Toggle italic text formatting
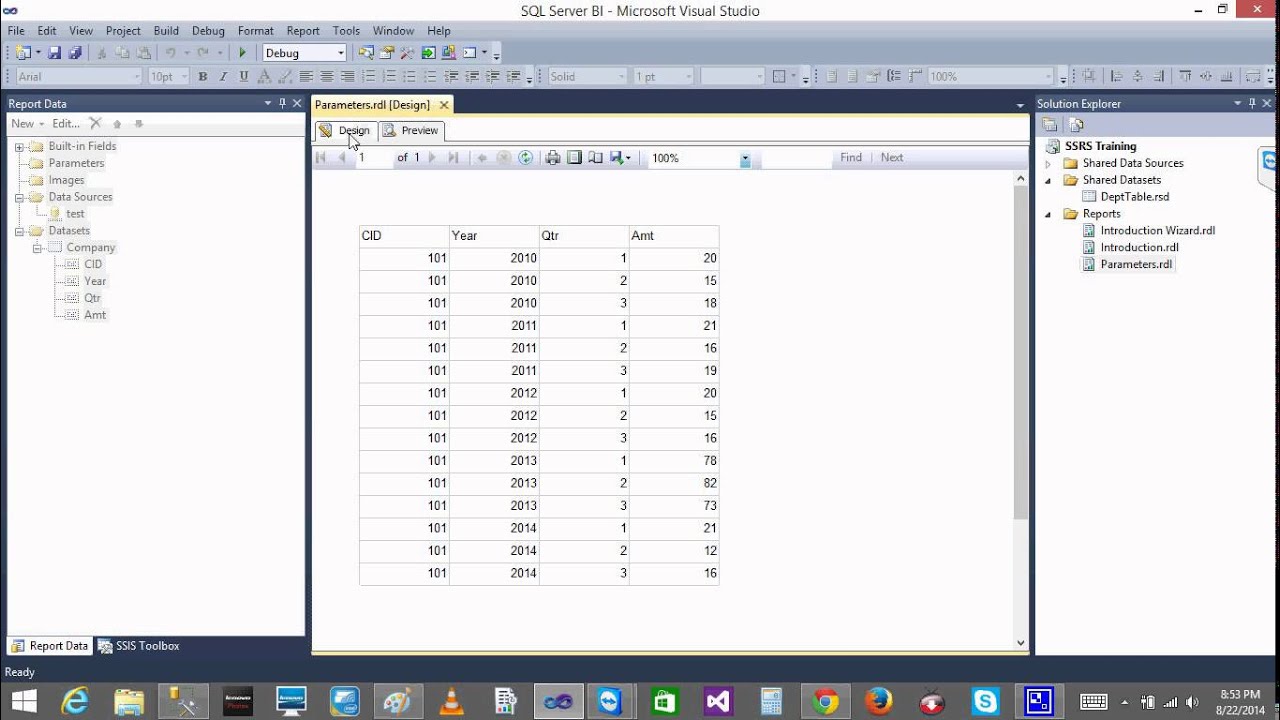The height and width of the screenshot is (720, 1280). (222, 77)
